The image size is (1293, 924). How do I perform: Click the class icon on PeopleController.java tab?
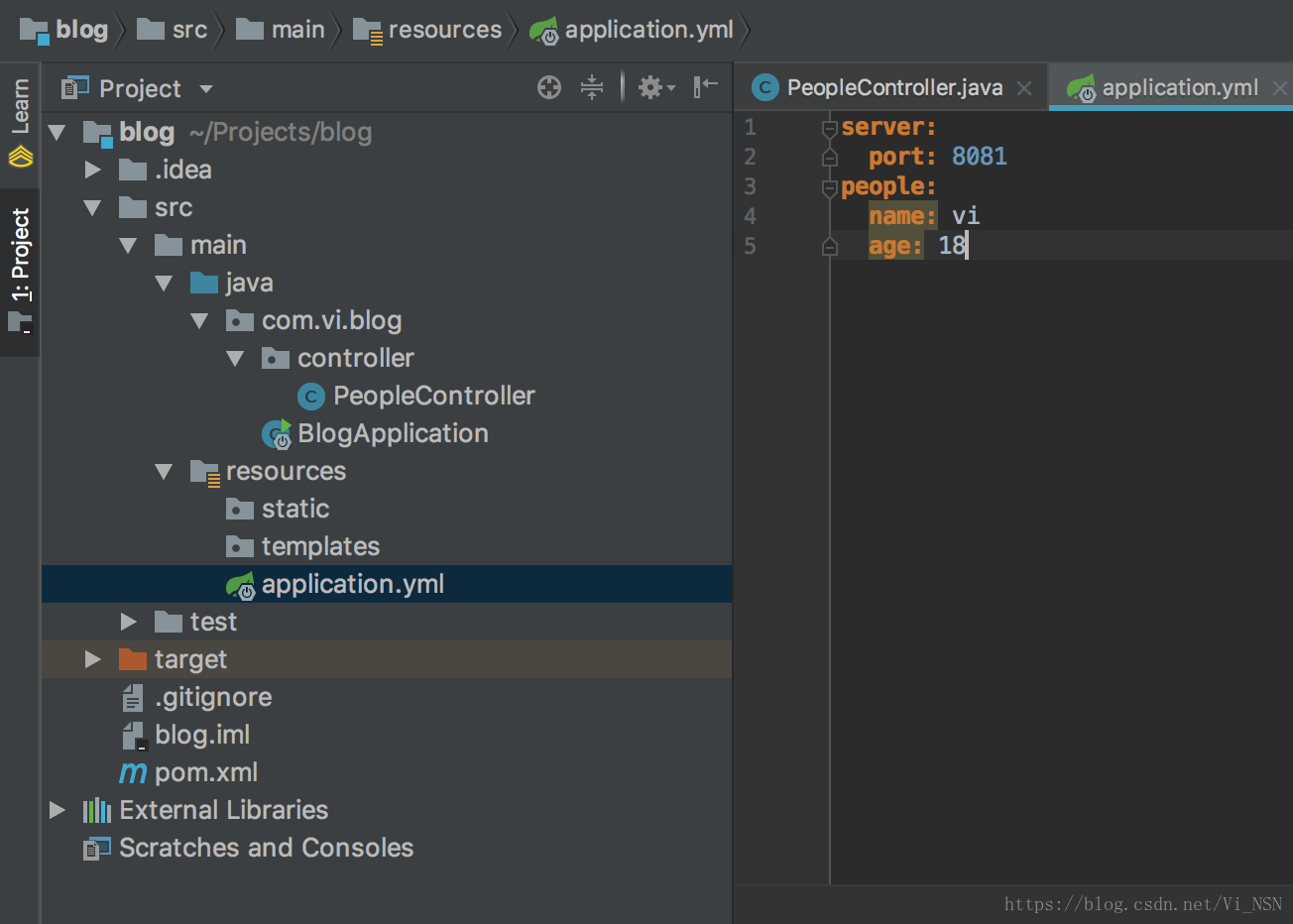764,88
